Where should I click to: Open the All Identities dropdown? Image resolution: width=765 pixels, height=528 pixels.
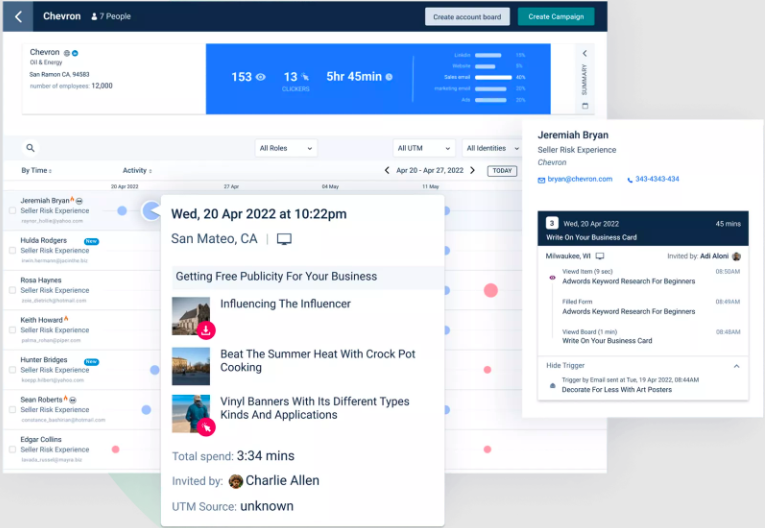[492, 148]
